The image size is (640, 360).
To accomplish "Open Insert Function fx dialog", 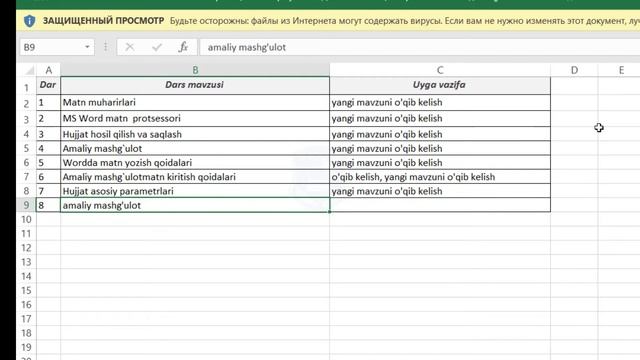I will pos(183,47).
